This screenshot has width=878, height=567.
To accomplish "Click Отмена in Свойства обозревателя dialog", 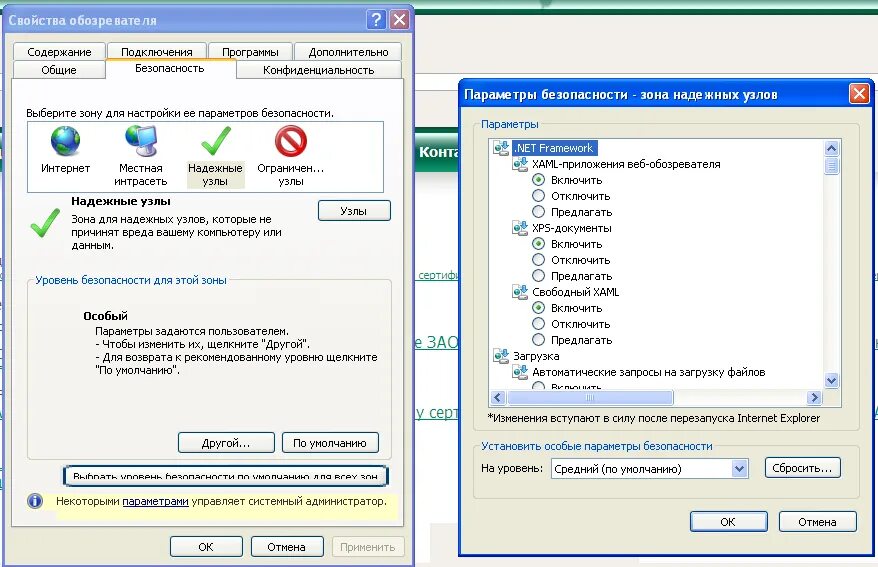I will point(287,547).
